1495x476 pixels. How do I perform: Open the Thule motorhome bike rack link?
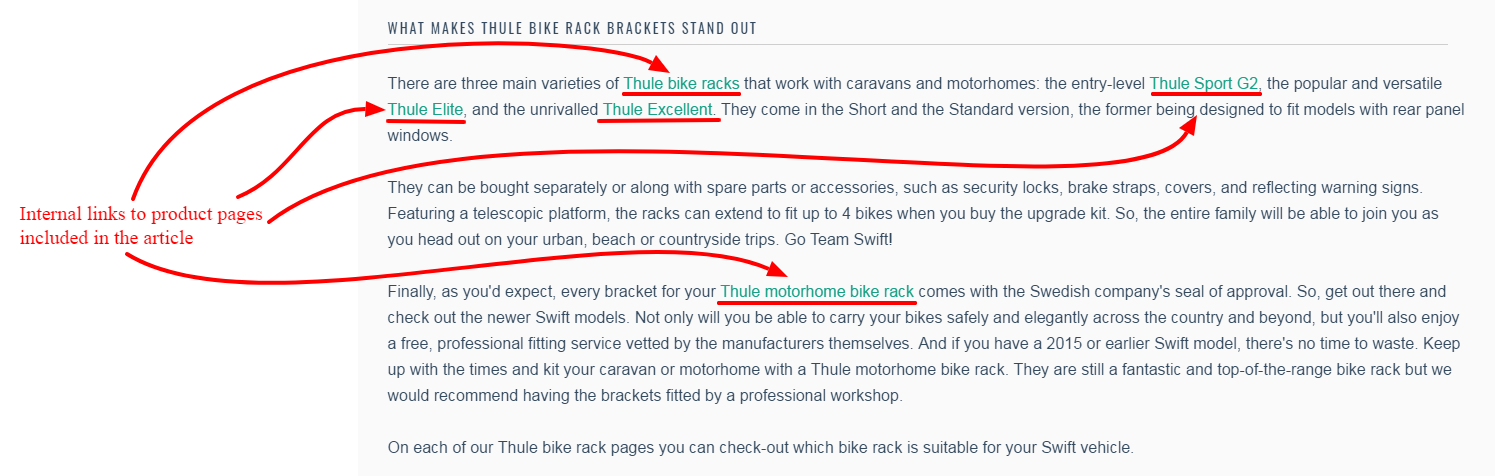pos(817,292)
